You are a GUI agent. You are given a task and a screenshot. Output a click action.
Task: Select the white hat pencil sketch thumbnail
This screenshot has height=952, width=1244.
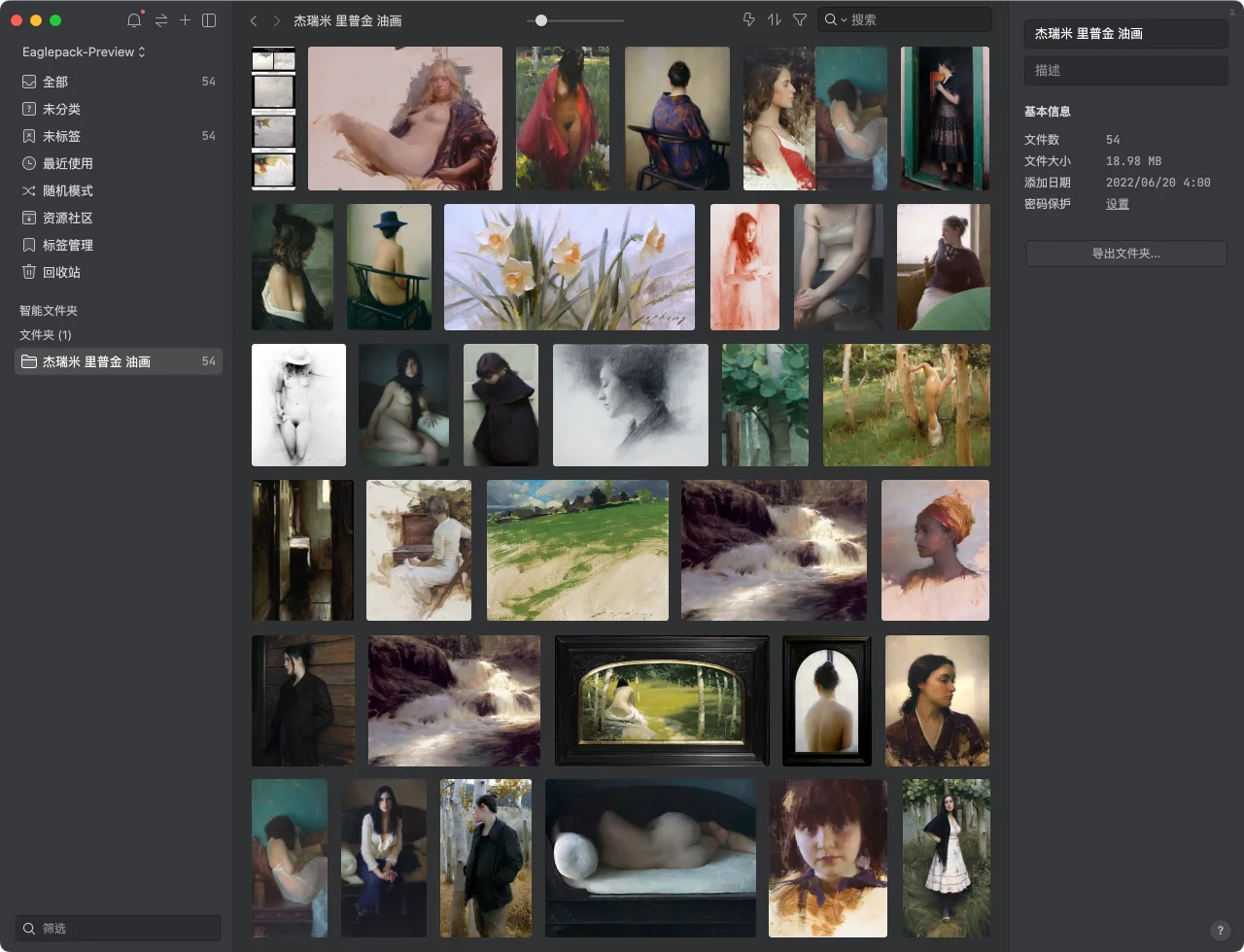click(298, 405)
